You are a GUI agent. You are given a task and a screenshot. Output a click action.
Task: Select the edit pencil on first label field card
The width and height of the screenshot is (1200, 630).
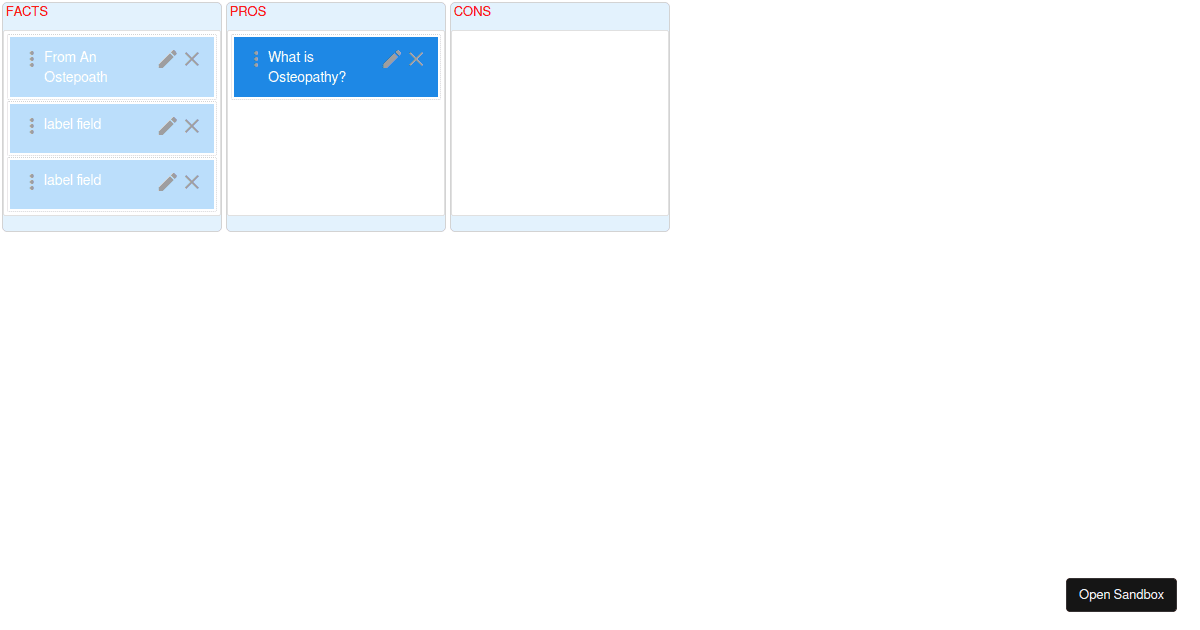pos(167,126)
